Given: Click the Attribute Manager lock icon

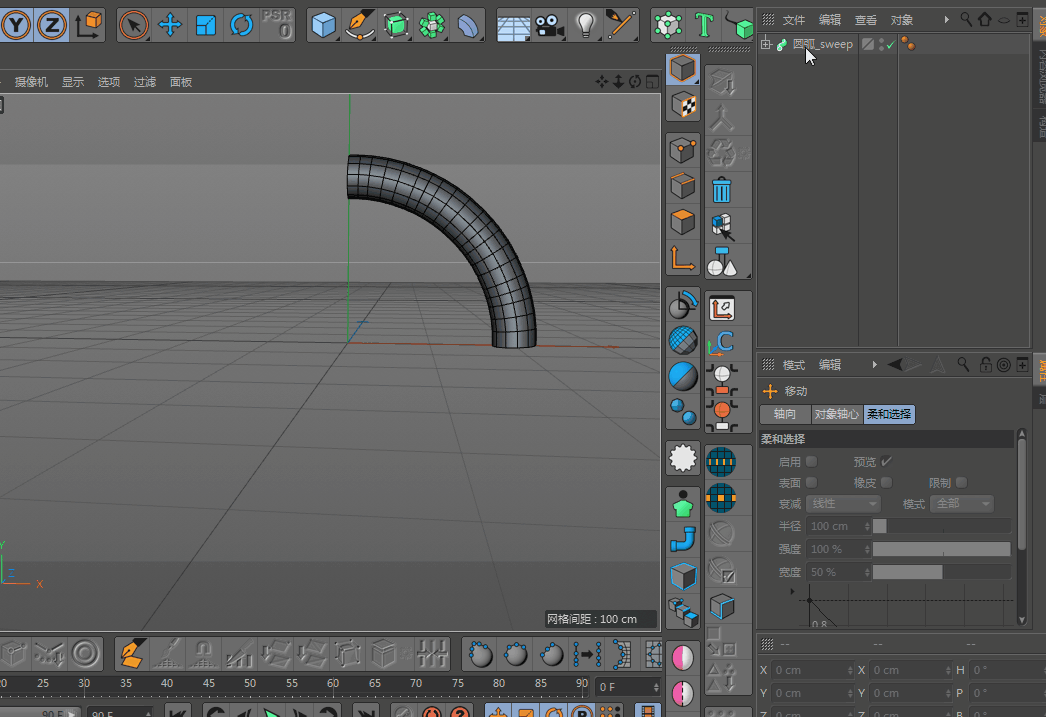Looking at the screenshot, I should coord(985,364).
